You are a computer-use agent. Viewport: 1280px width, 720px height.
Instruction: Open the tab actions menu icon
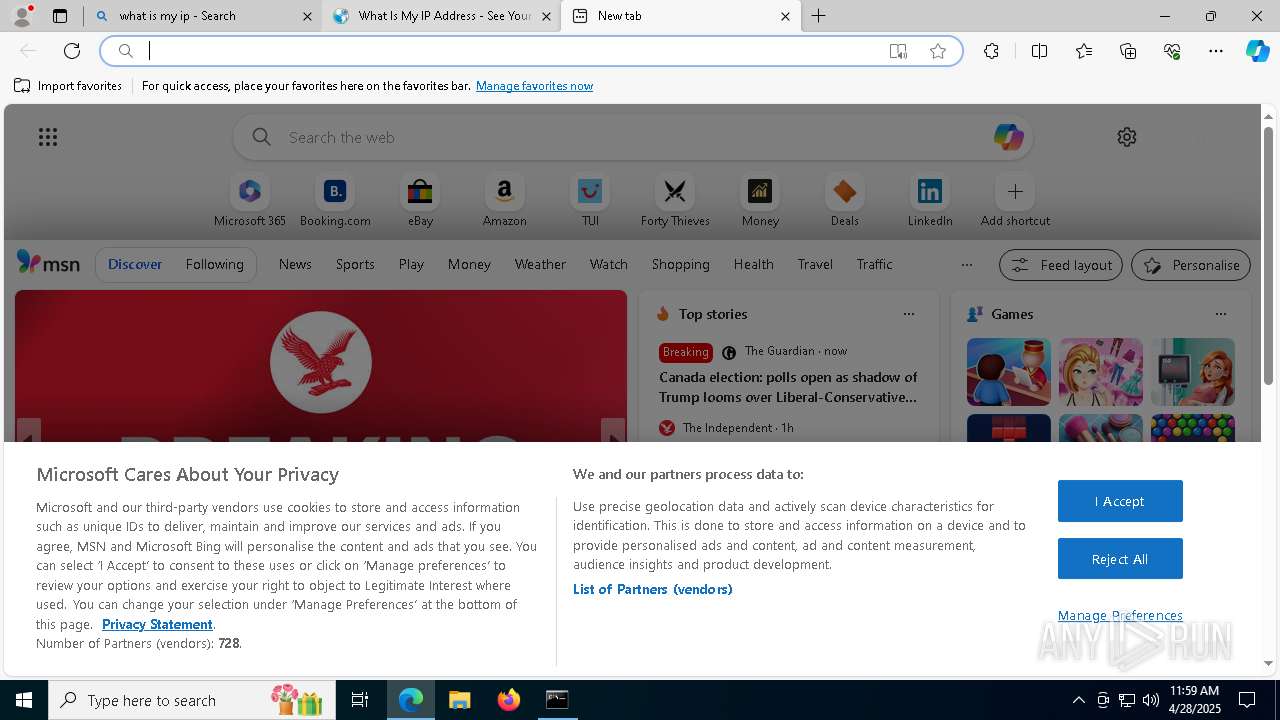pos(60,16)
